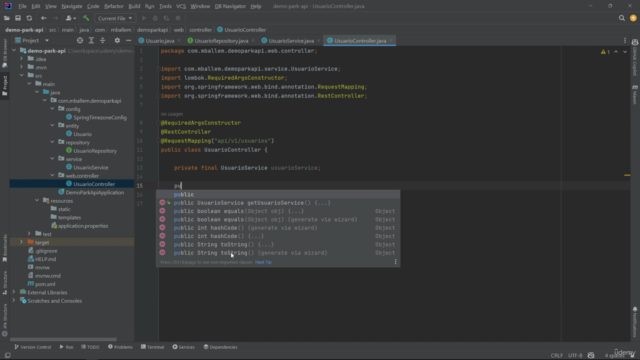Viewport: 640px width, 360px height.
Task: Open the Notifications side panel
Action: [x=635, y=322]
